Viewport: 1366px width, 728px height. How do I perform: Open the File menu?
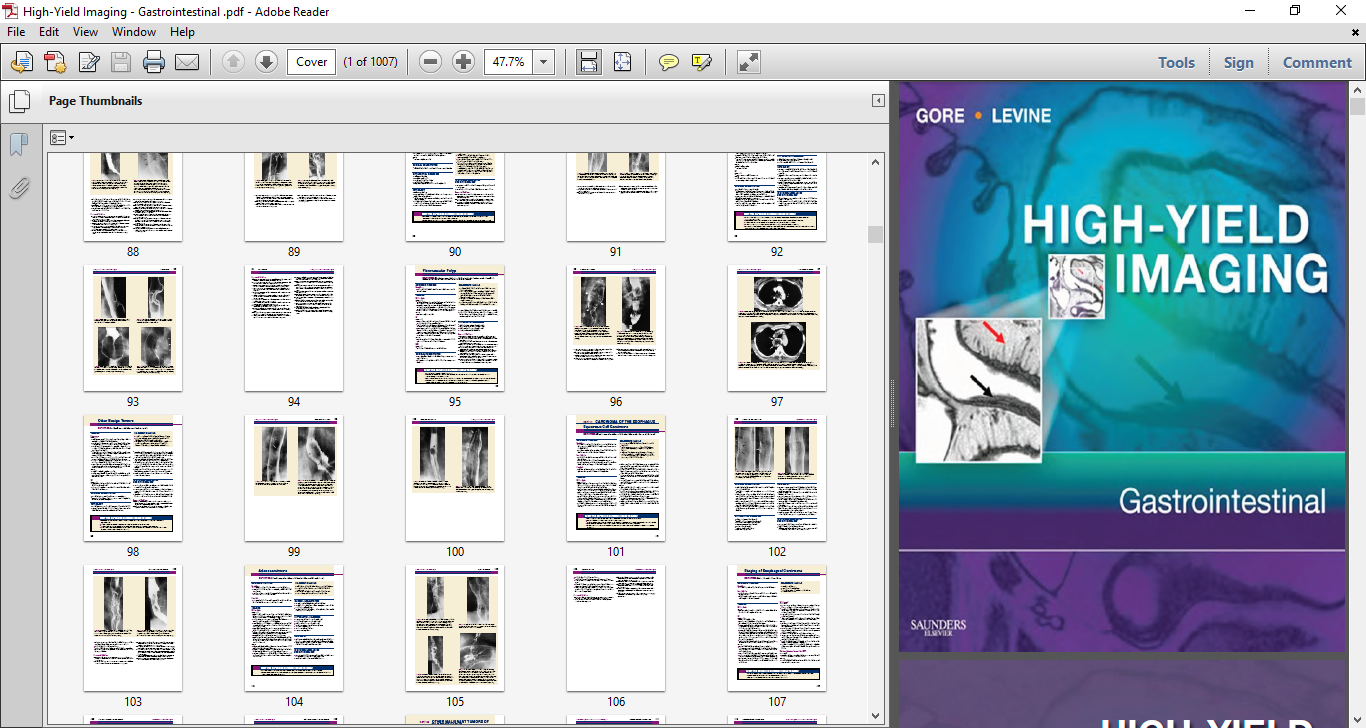coord(17,32)
